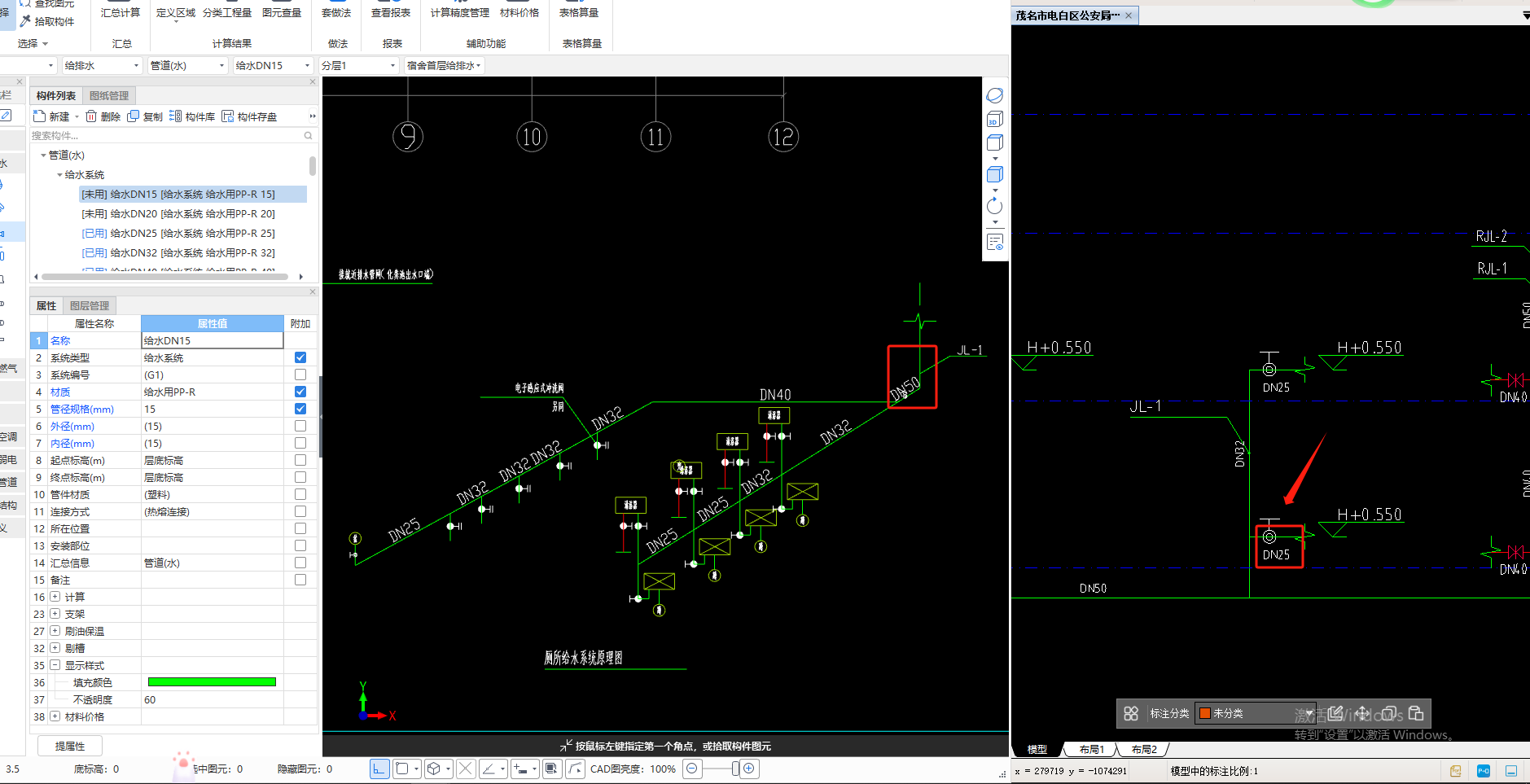Click the curve path icon in bottom toolbar
The width and height of the screenshot is (1530, 784).
tap(575, 769)
